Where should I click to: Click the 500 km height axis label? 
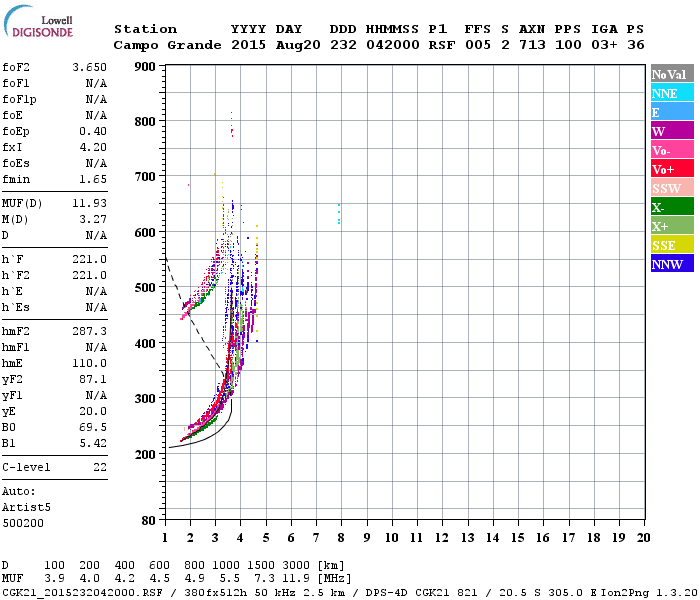point(145,288)
